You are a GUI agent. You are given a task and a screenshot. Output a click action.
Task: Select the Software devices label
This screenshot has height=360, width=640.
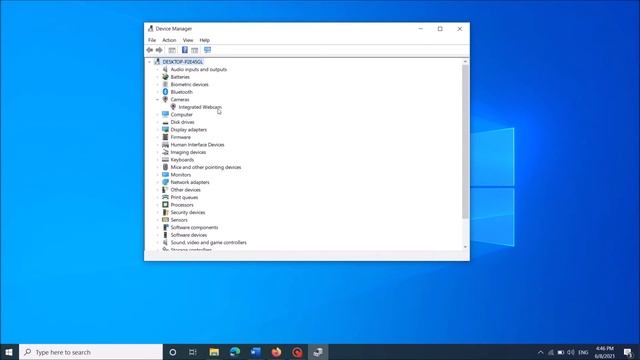pos(189,235)
